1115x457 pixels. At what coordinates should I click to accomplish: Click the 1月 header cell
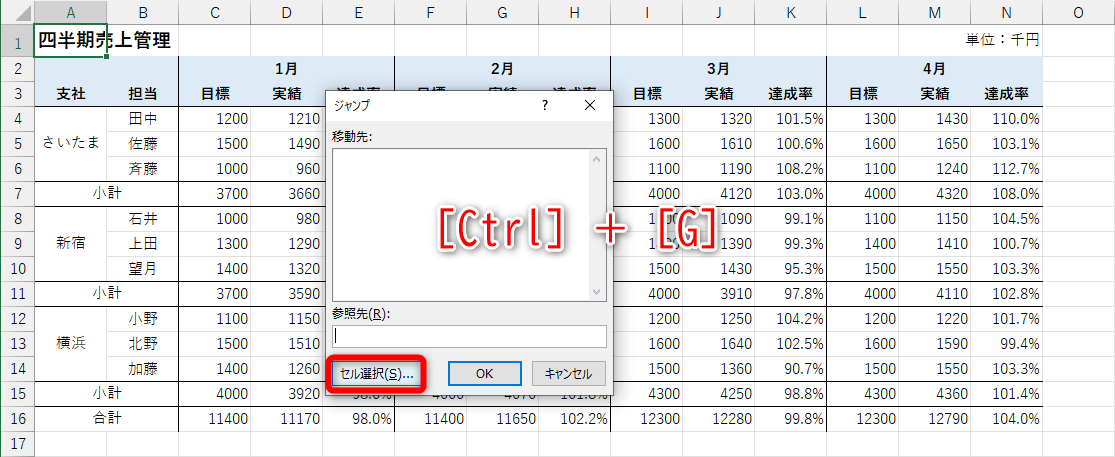[x=287, y=69]
